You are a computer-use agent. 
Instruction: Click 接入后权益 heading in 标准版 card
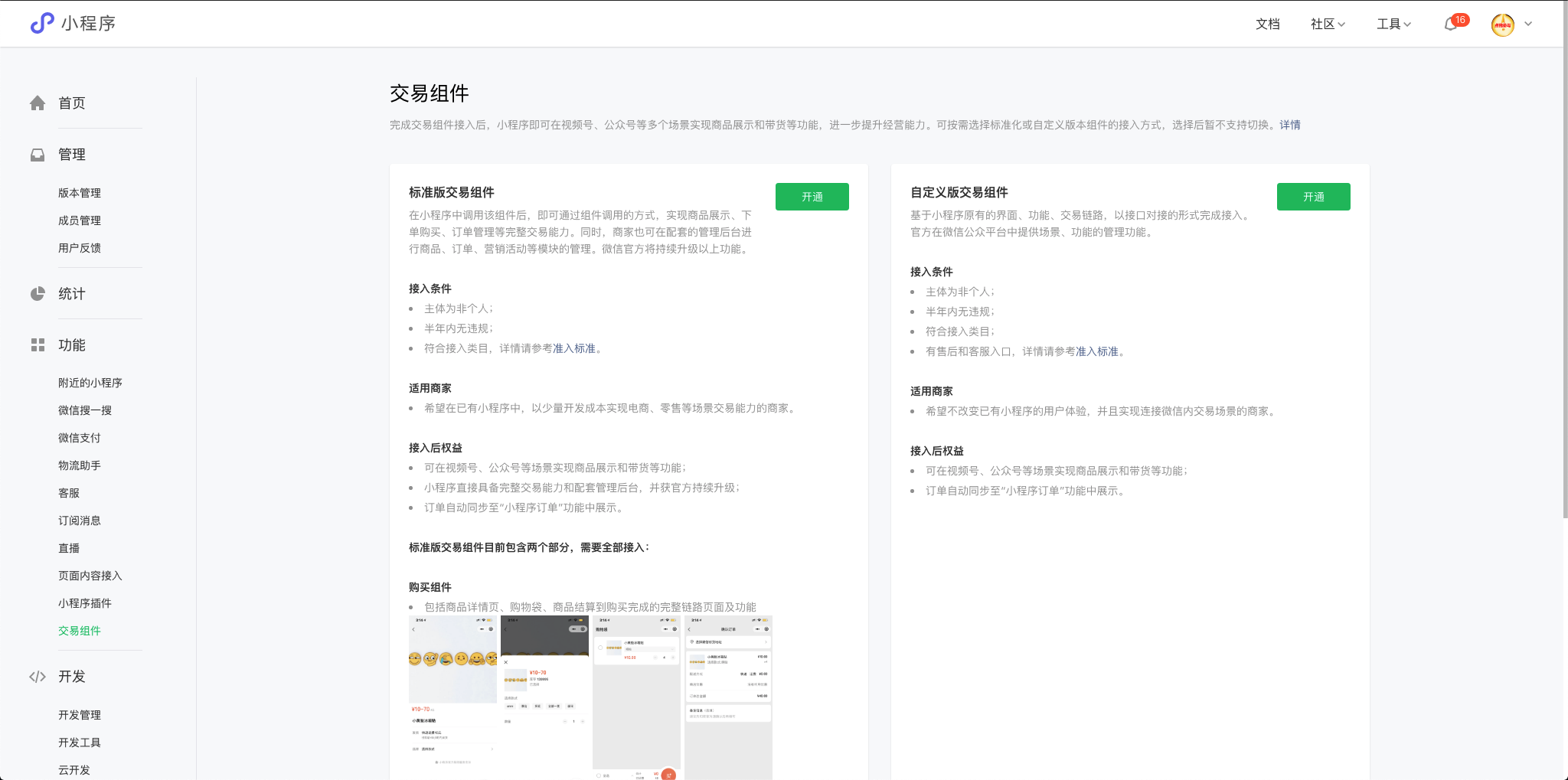436,448
